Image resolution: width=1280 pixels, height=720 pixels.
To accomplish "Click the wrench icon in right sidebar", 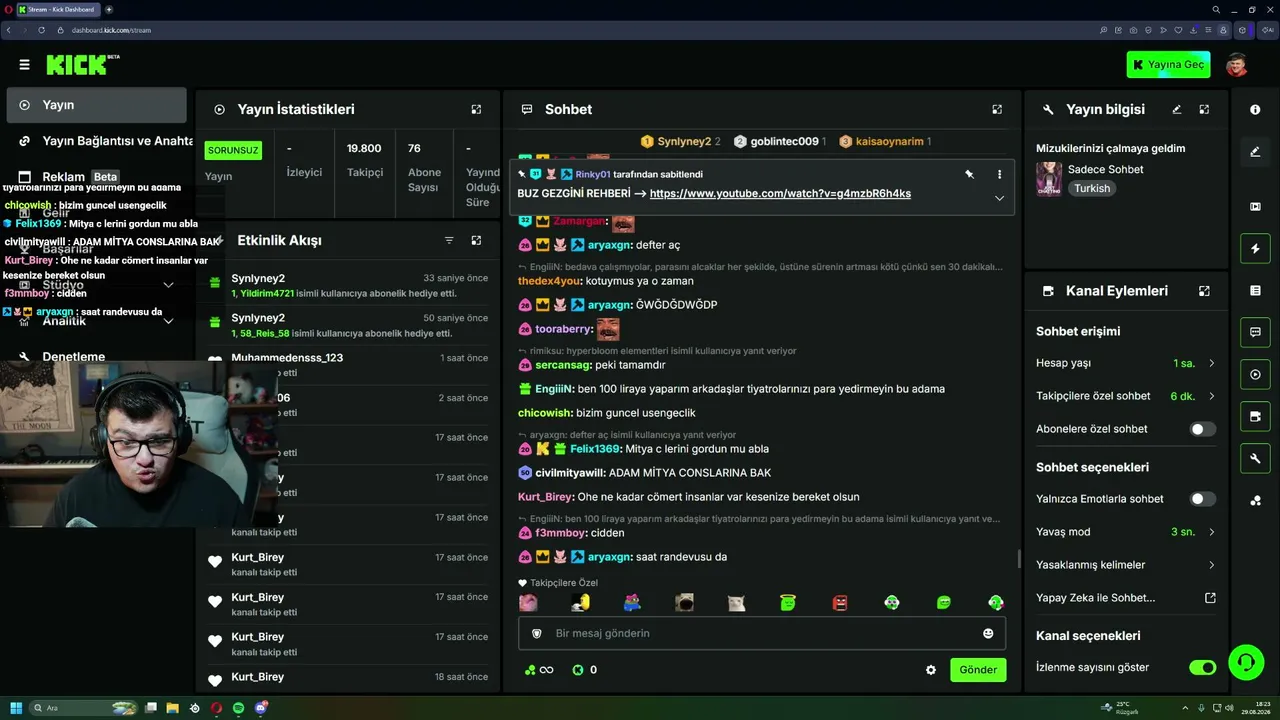I will [1255, 459].
